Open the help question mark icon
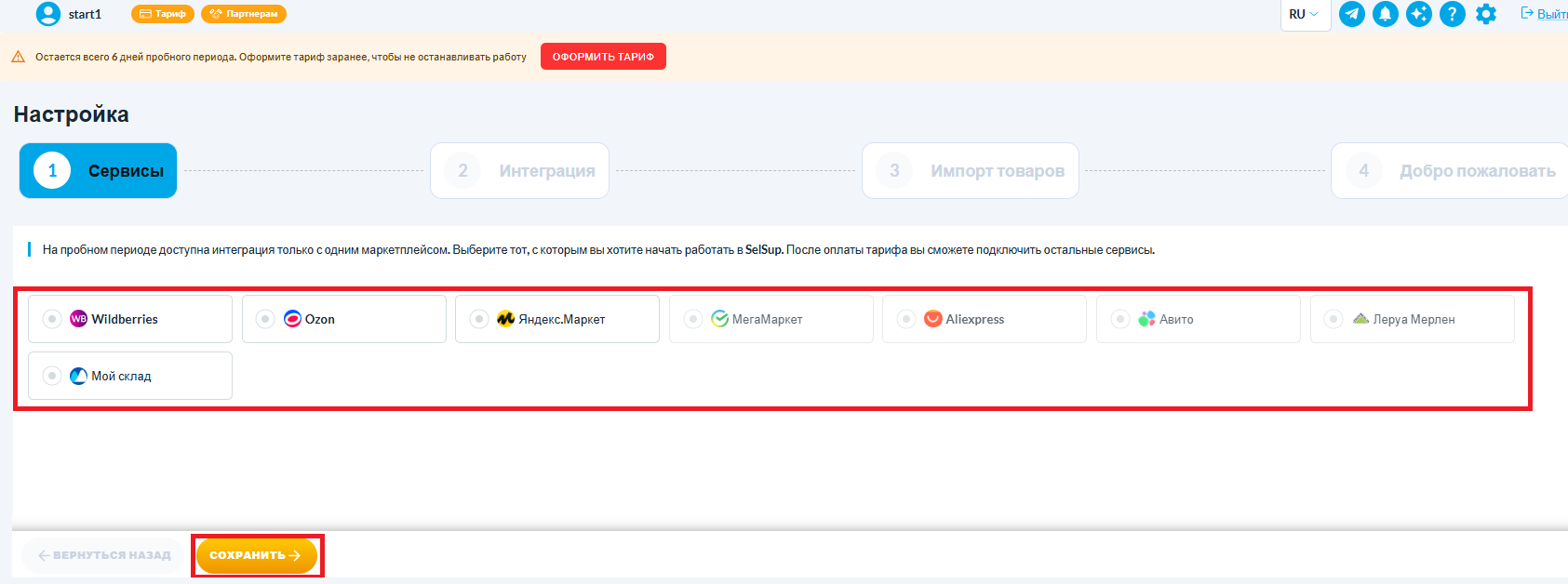 click(x=1453, y=14)
